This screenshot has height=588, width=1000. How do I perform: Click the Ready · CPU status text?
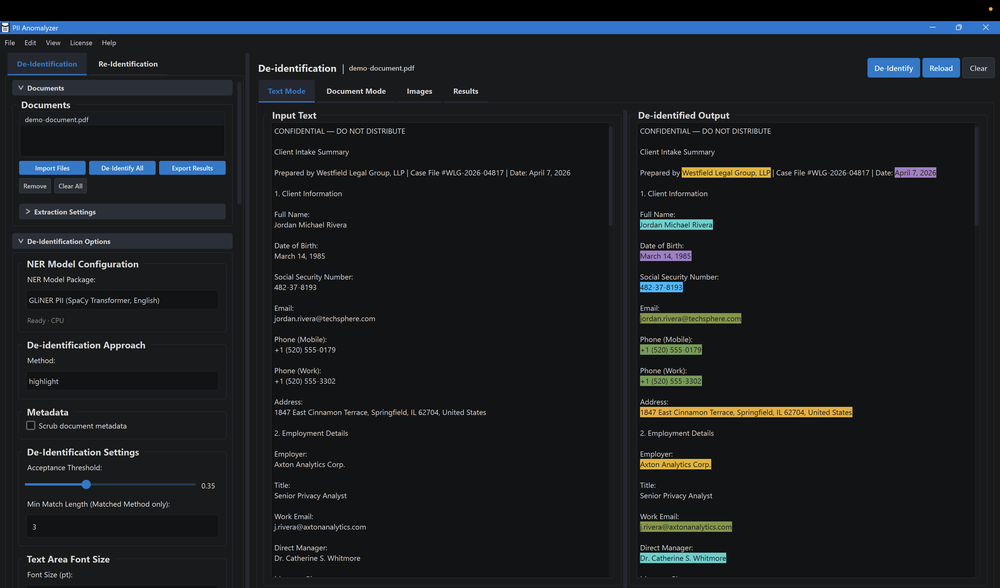tap(45, 321)
